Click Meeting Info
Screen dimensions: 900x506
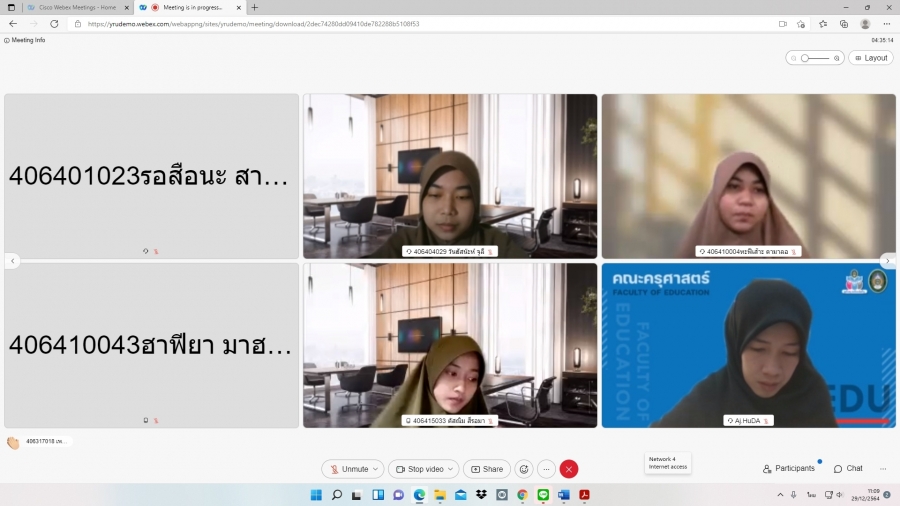[25, 40]
